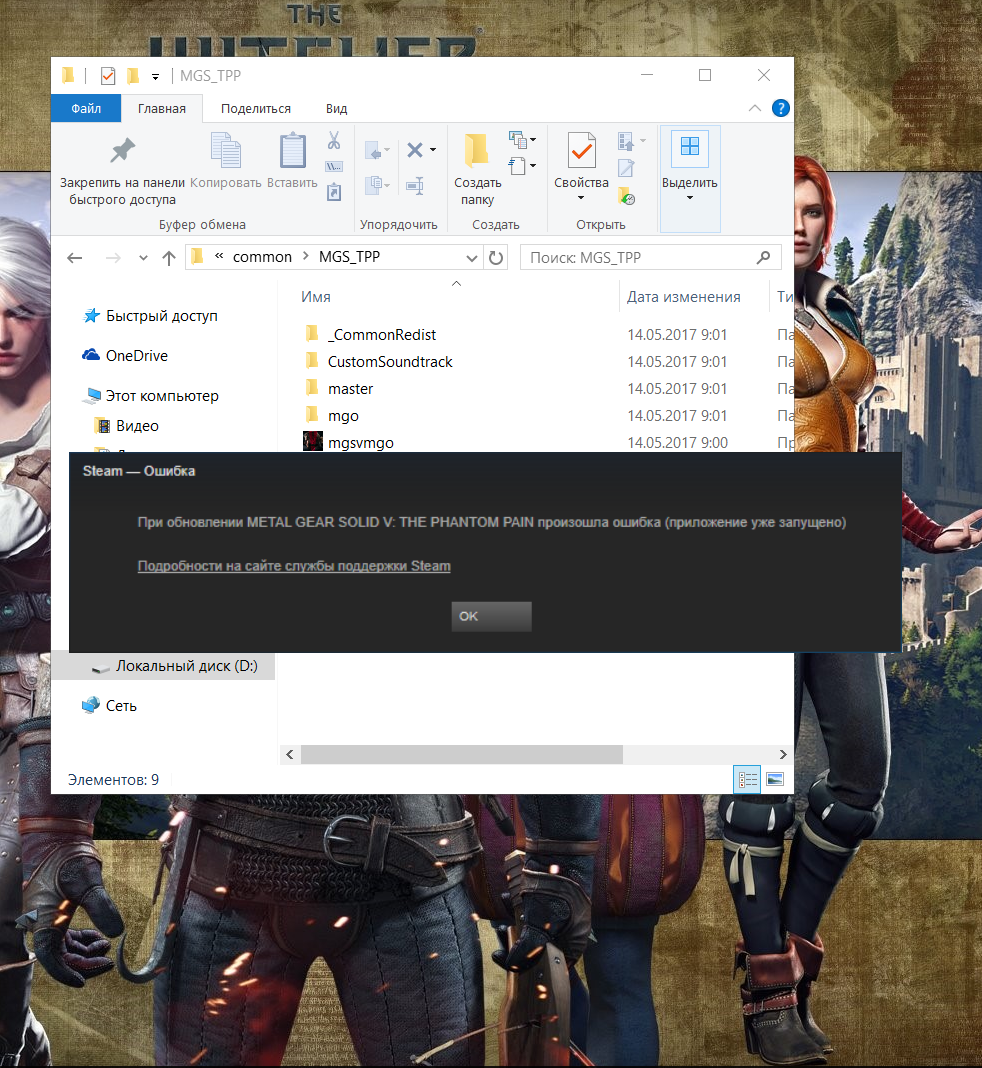Click the Rename icon in Упорядочить group
This screenshot has width=982, height=1068.
coord(415,185)
